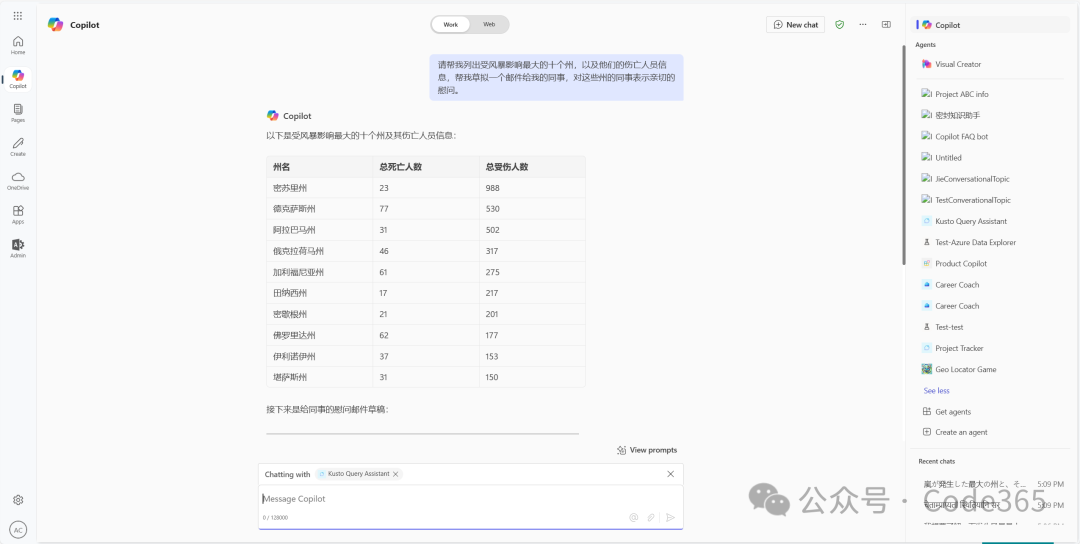
Task: Open Admin in left sidebar
Action: [18, 249]
